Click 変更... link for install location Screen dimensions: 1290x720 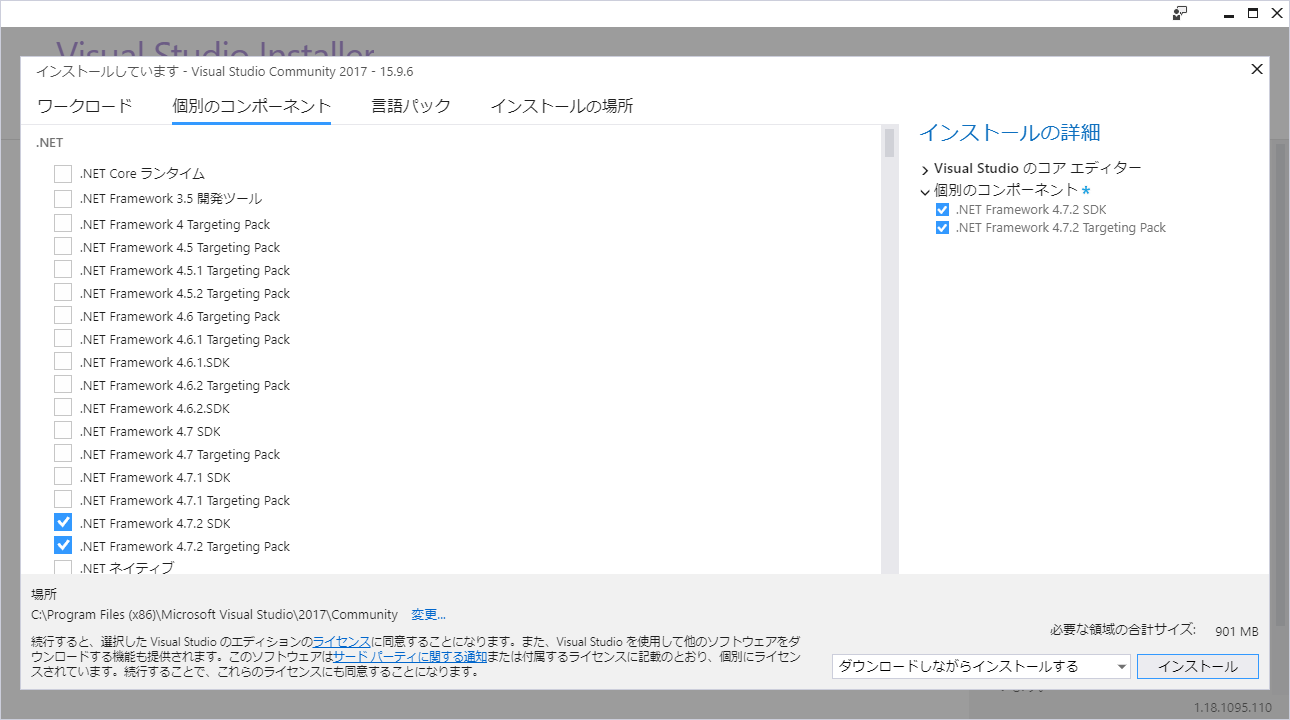coord(428,615)
